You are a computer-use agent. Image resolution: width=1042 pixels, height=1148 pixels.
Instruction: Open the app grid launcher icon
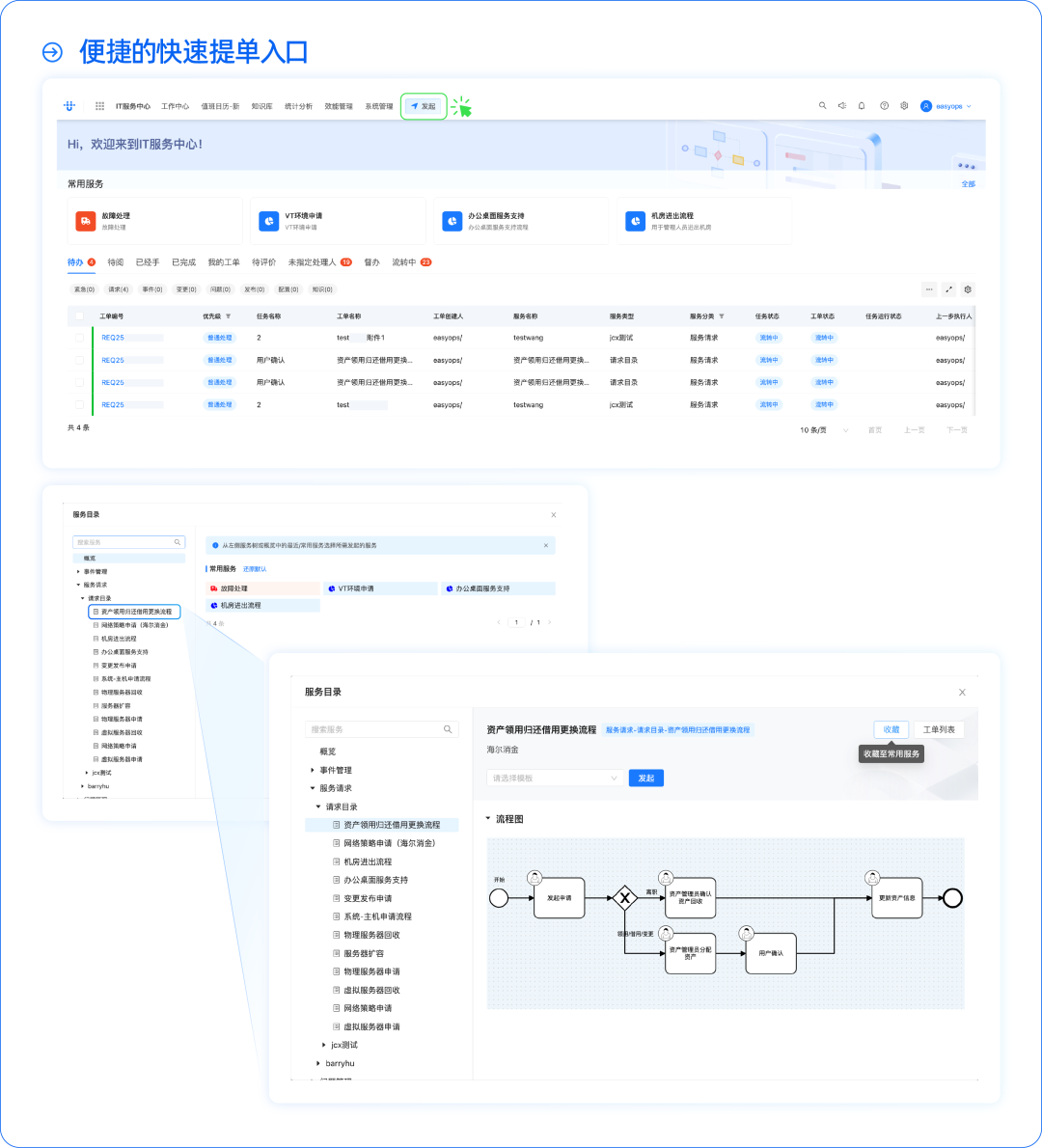(x=99, y=106)
